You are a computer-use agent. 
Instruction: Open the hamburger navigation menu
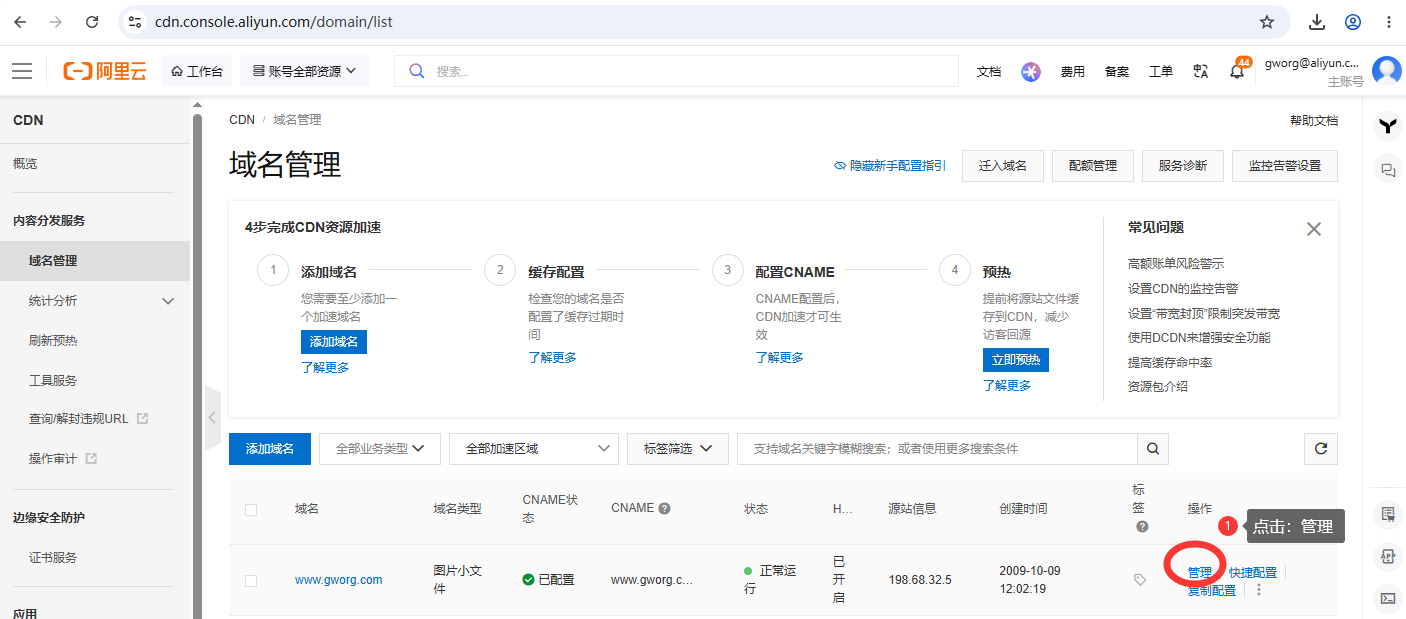click(x=22, y=71)
